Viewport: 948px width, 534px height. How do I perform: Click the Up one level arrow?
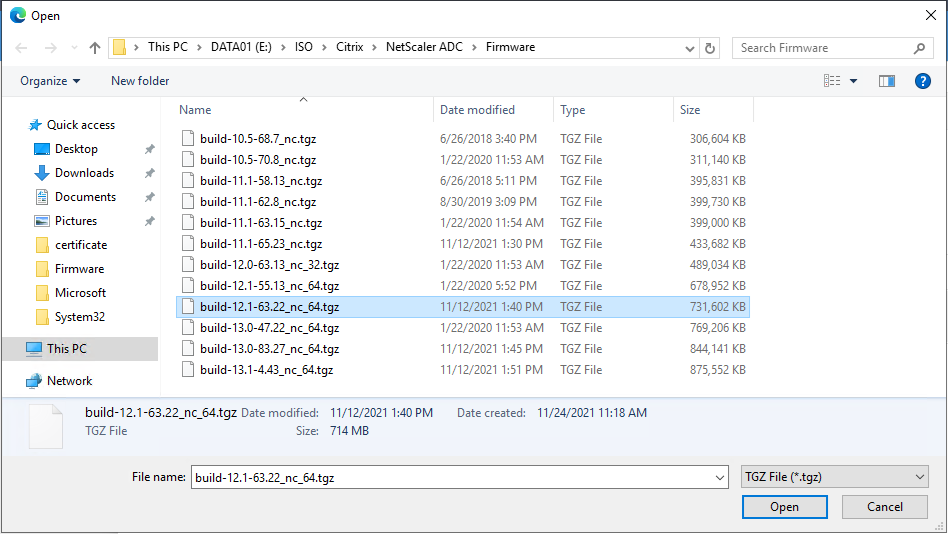point(95,48)
